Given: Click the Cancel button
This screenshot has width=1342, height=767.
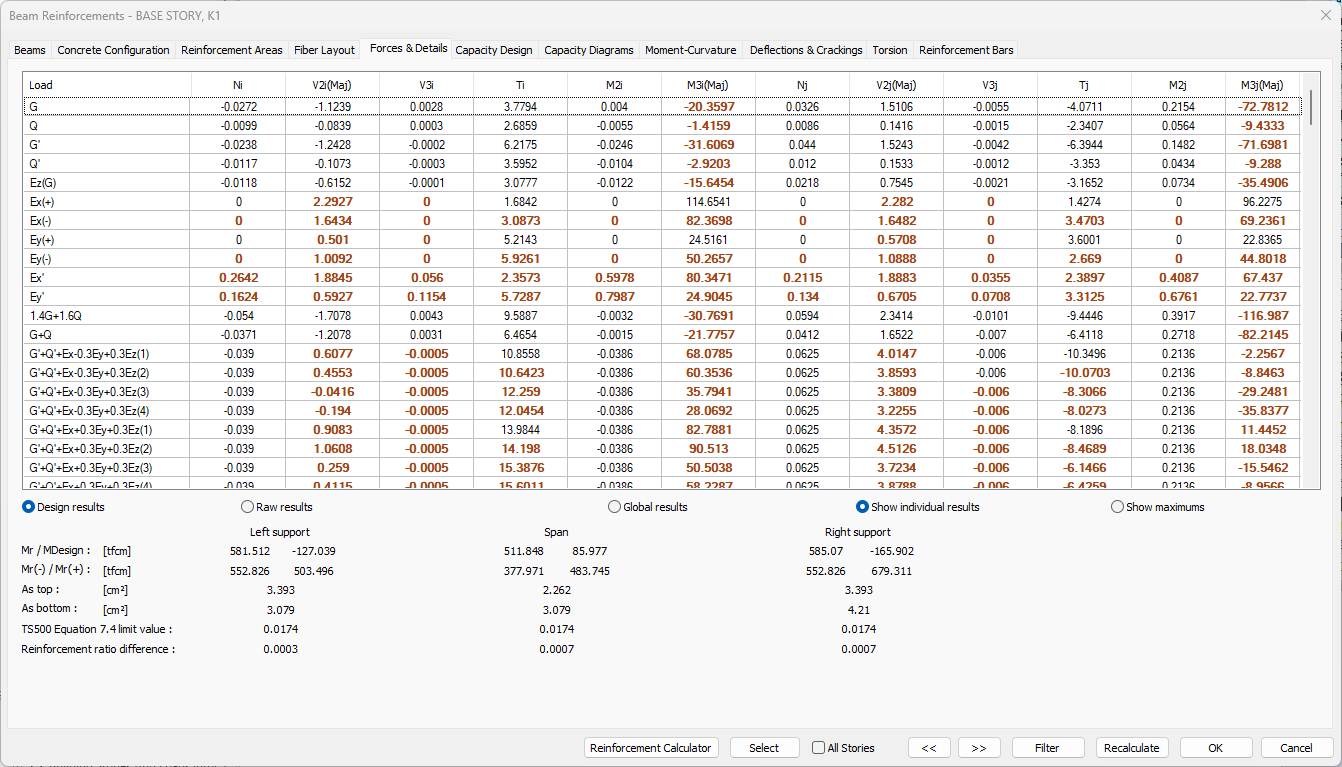Looking at the screenshot, I should pos(1296,748).
